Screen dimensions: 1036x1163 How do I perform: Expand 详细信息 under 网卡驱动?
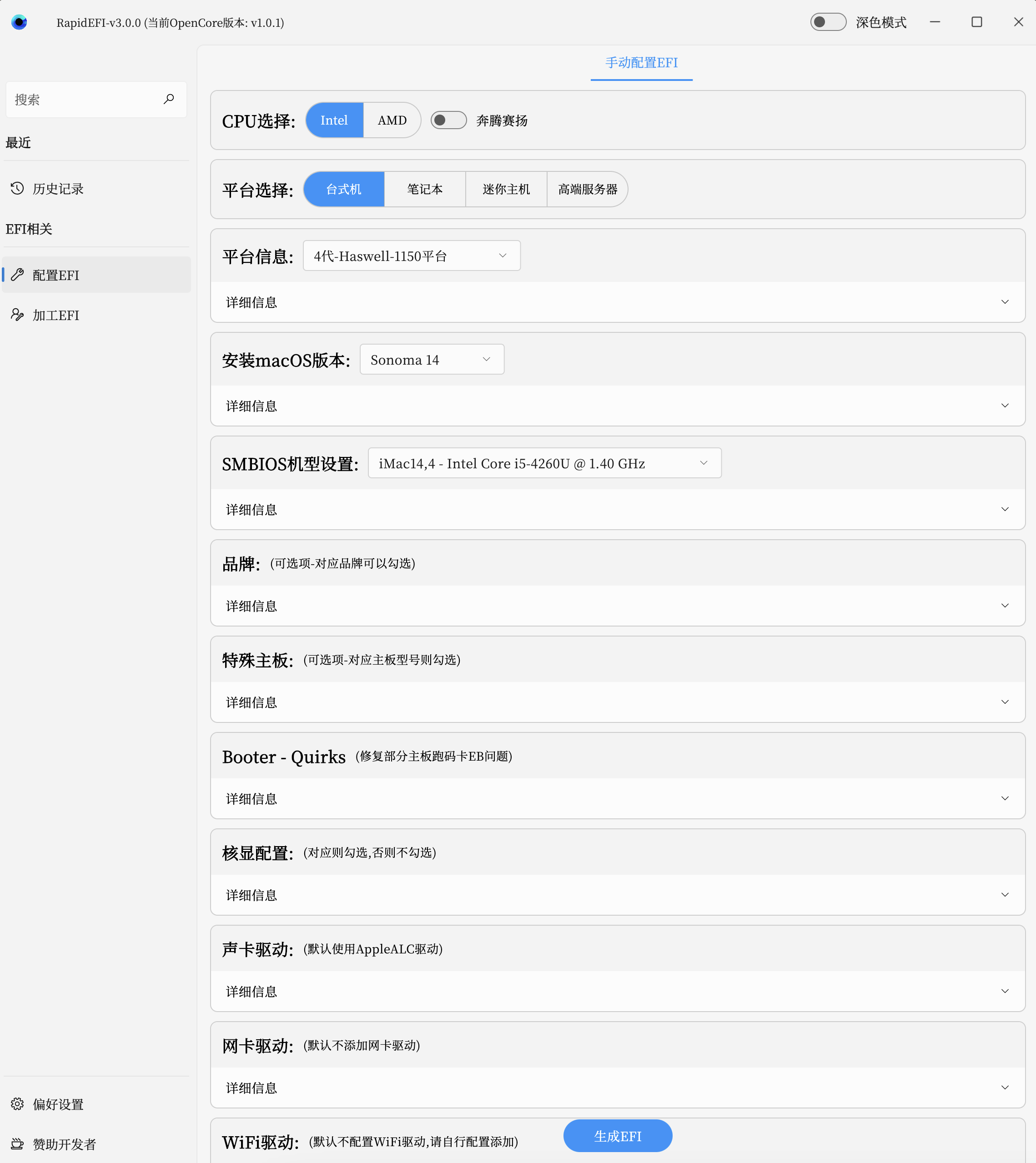pos(618,1088)
